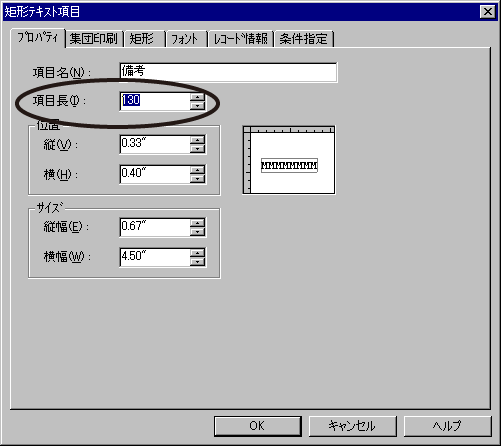Open help with the ヘルプ button
Screen dimensions: 501x446
point(447,426)
